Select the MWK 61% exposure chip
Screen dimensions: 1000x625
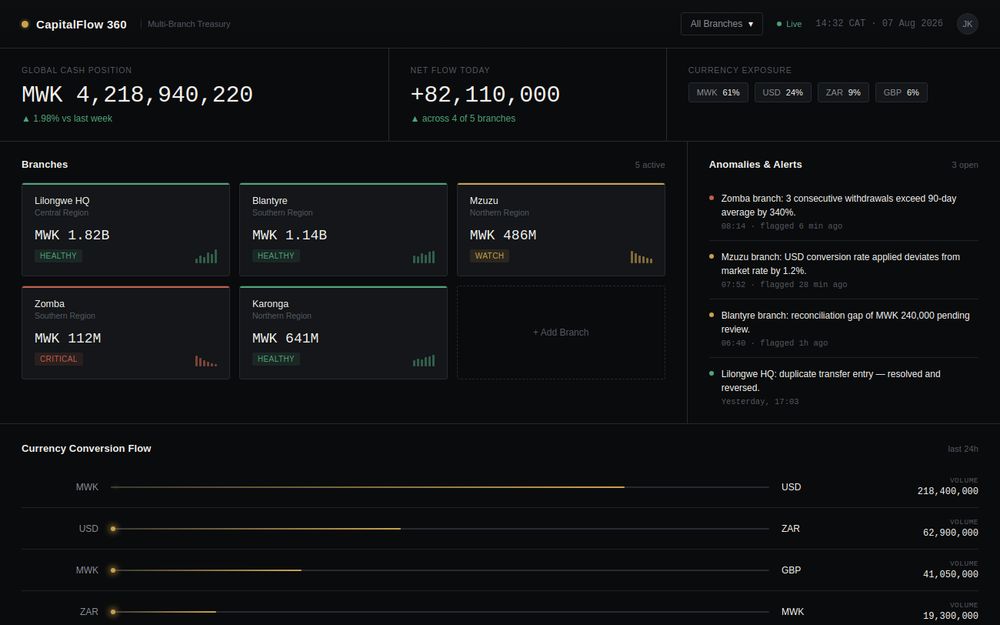pyautogui.click(x=718, y=92)
